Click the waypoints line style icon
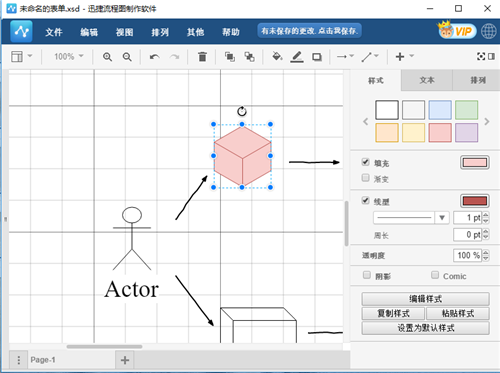The image size is (500, 373). [366, 57]
